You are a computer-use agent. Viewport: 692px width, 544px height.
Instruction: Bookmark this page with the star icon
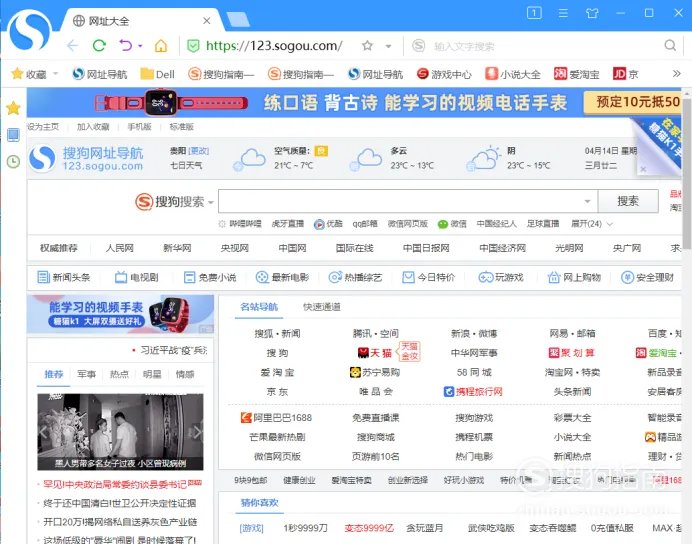click(367, 45)
